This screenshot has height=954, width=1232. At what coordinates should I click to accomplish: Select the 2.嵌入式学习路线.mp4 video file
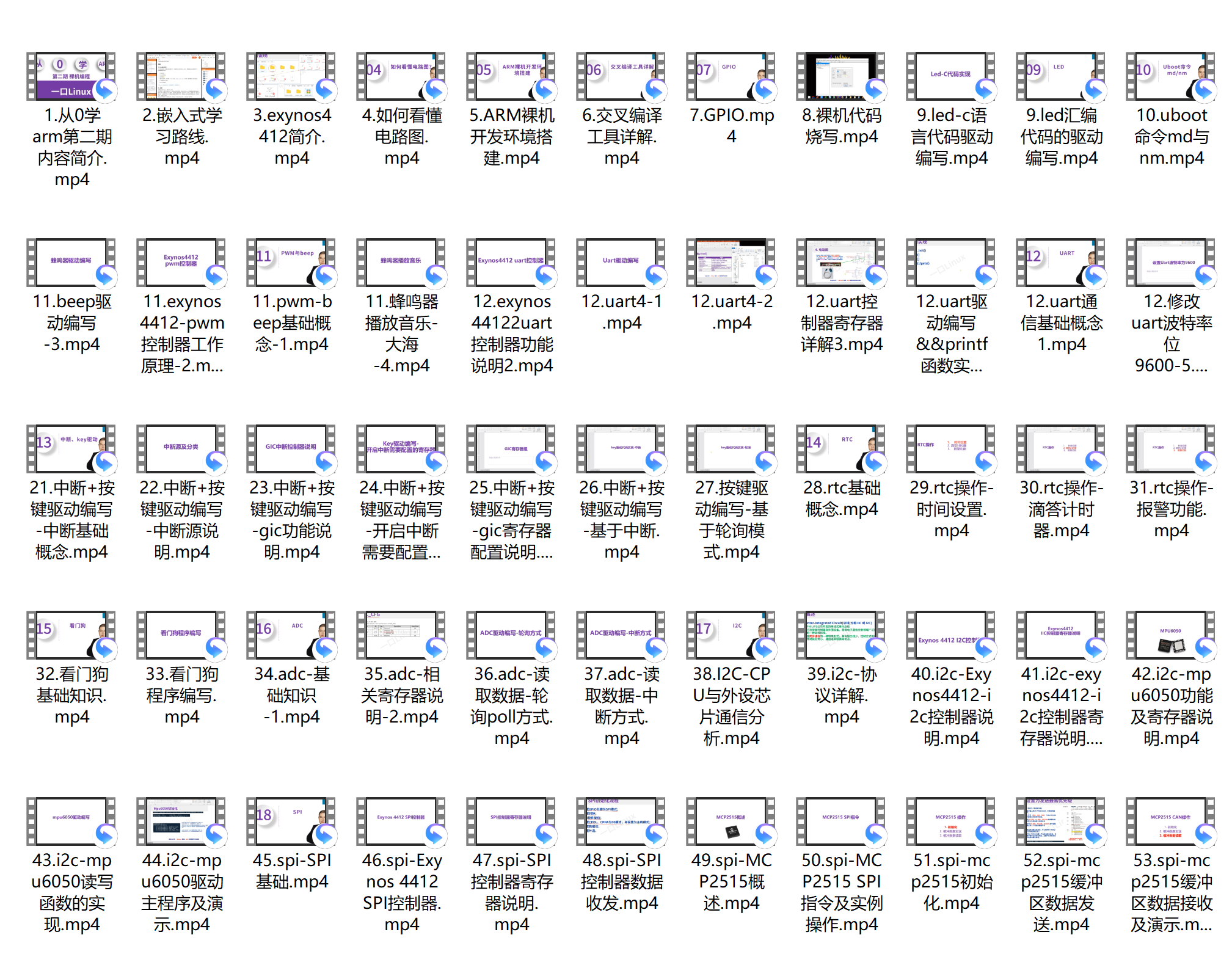click(x=181, y=76)
